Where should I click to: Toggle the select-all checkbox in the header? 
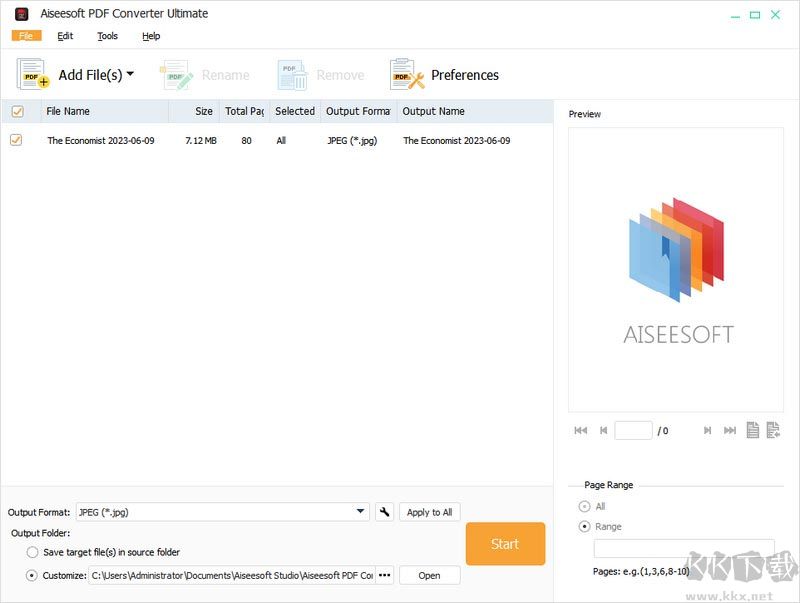[x=17, y=111]
